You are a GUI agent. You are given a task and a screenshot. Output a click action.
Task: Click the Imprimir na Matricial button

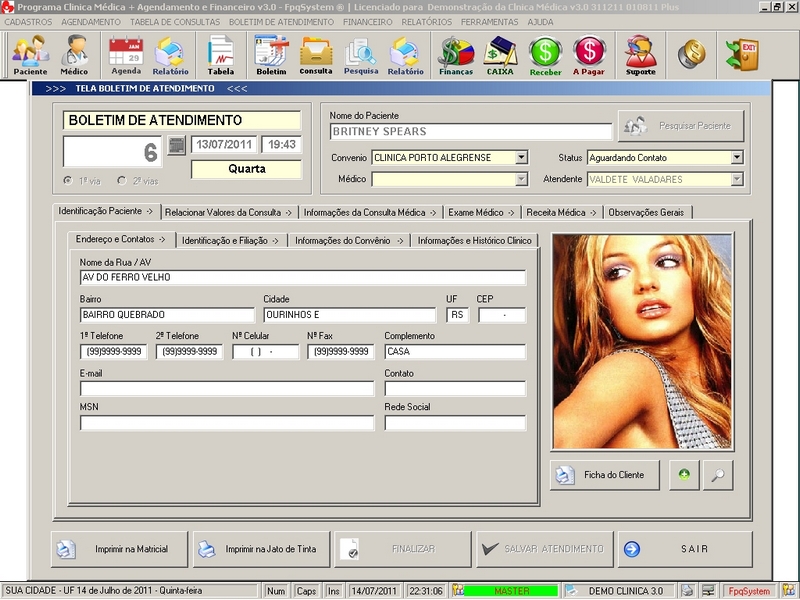click(120, 549)
